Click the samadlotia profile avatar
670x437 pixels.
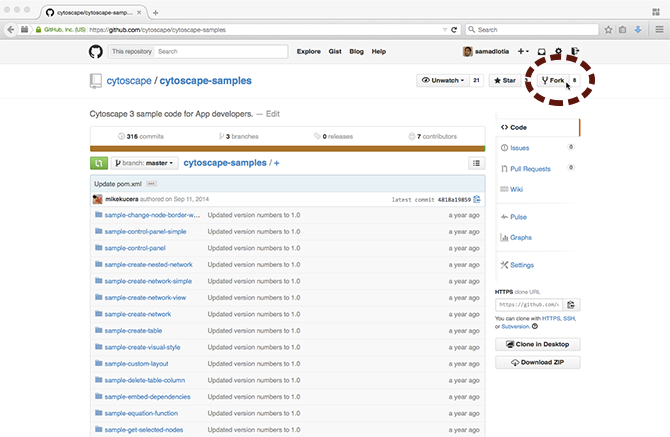click(x=467, y=51)
